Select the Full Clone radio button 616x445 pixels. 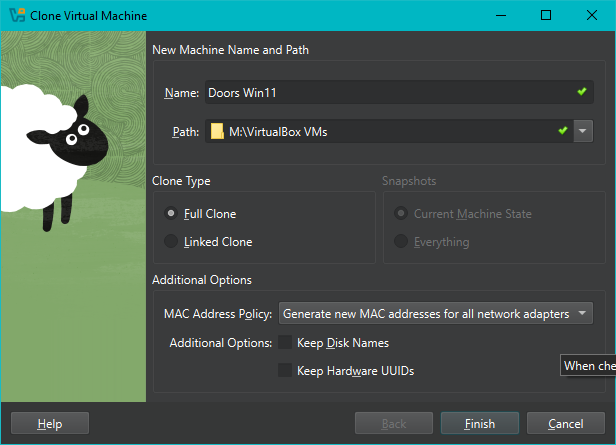point(172,214)
